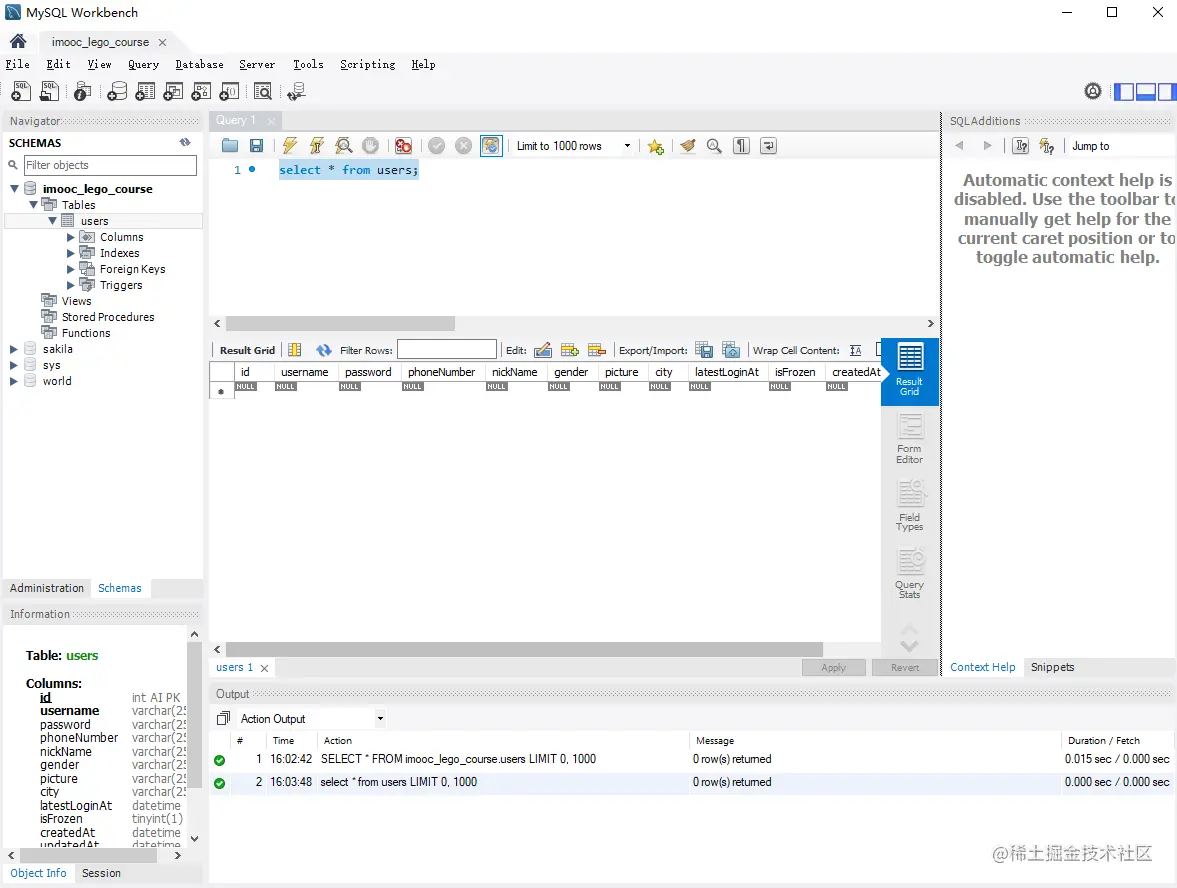Save the script to file
This screenshot has width=1177, height=888.
(257, 146)
